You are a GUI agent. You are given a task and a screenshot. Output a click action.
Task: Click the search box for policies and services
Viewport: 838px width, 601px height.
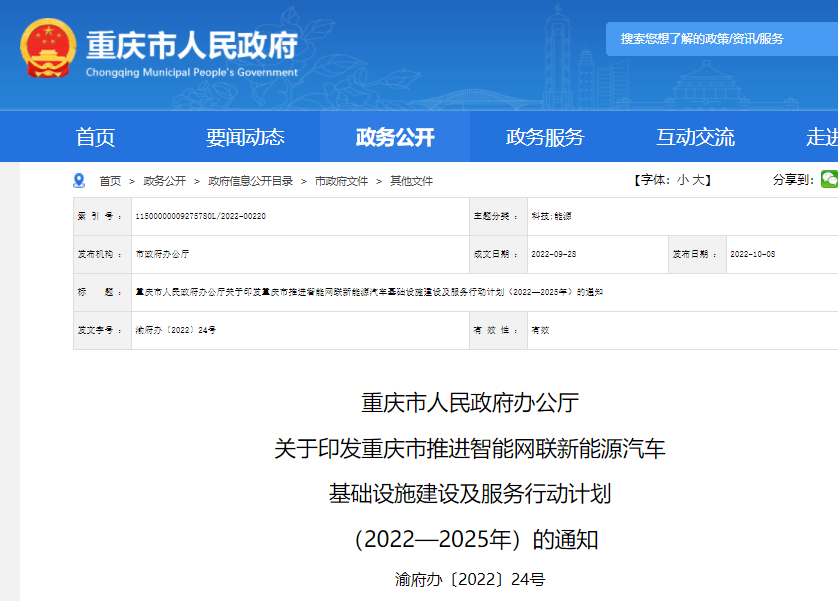click(720, 39)
